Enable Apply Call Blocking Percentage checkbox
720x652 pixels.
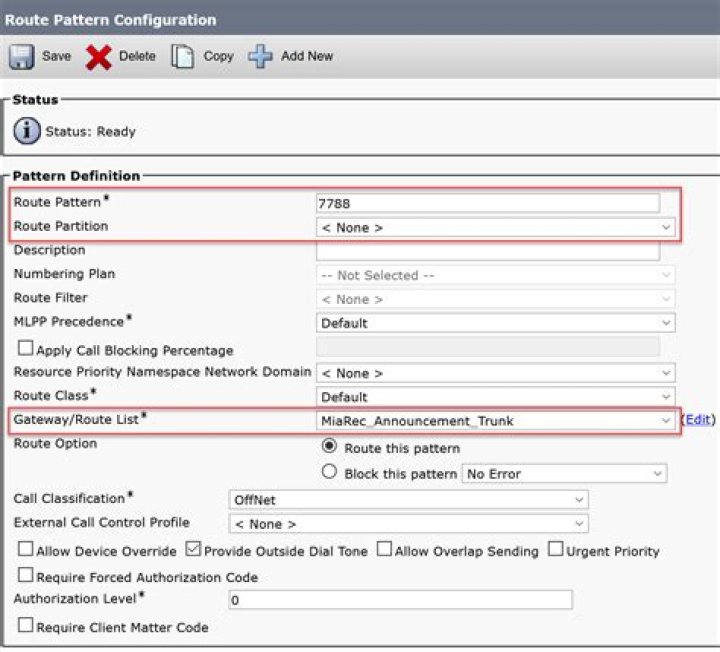[25, 350]
